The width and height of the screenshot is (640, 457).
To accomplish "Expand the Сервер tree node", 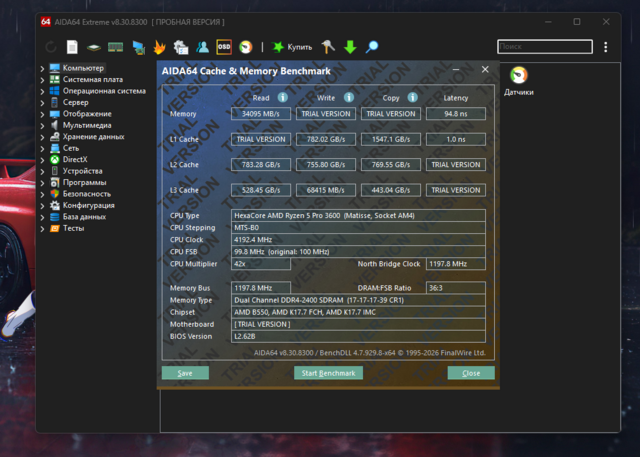I will pyautogui.click(x=42, y=103).
